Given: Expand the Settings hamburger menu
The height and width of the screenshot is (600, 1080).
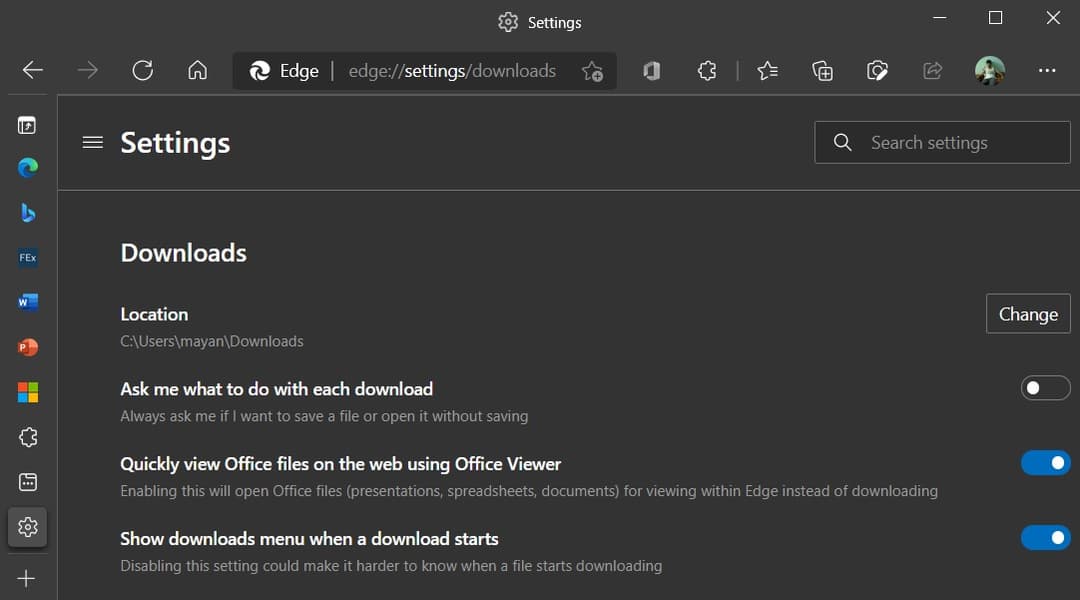Looking at the screenshot, I should pos(93,143).
